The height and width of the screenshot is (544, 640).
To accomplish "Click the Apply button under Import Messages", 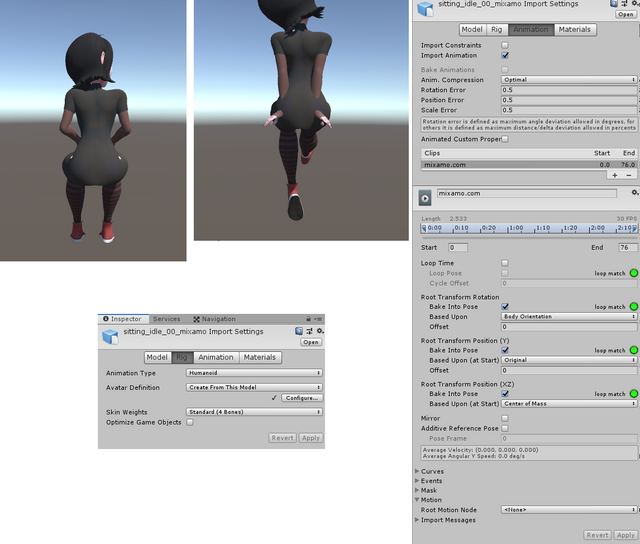I will [x=626, y=536].
